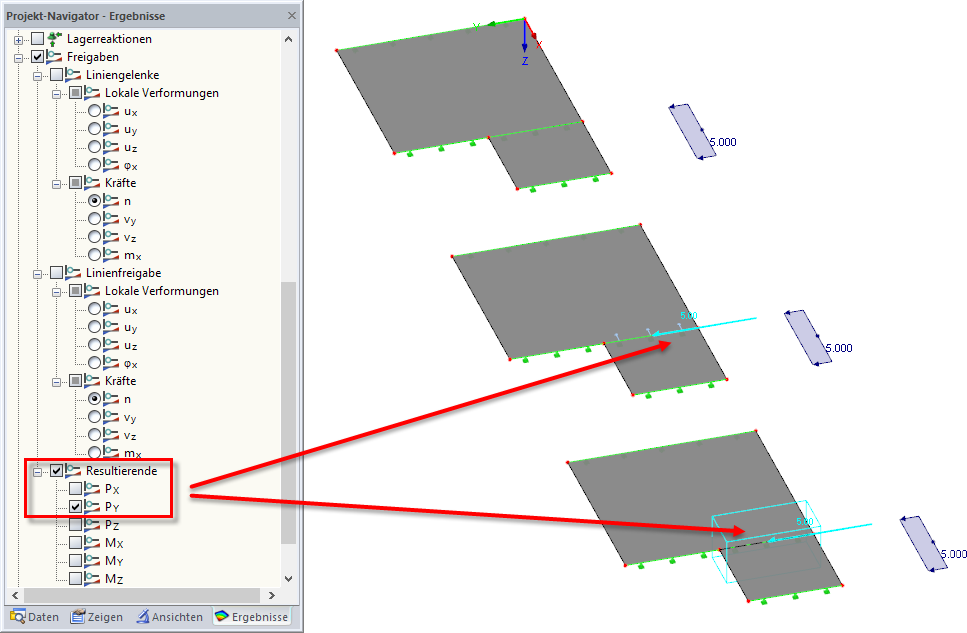Close the Projekt-Navigator panel
This screenshot has height=633, width=967.
(x=292, y=15)
